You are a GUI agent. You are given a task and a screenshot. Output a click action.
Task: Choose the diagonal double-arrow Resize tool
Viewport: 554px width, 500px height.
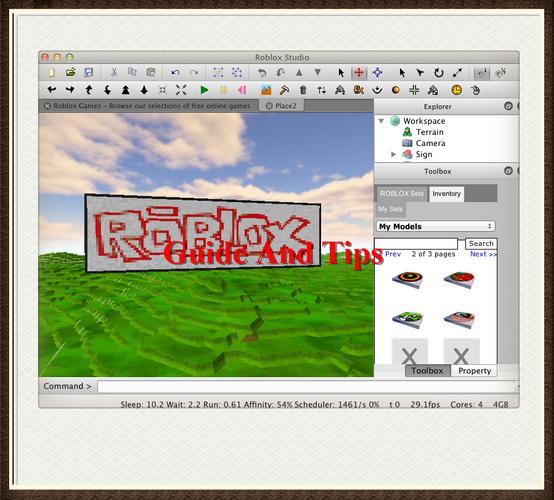click(x=457, y=73)
